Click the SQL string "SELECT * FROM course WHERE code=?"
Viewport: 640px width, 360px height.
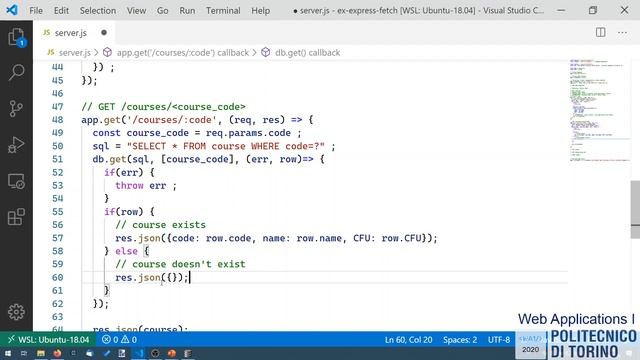click(x=226, y=146)
